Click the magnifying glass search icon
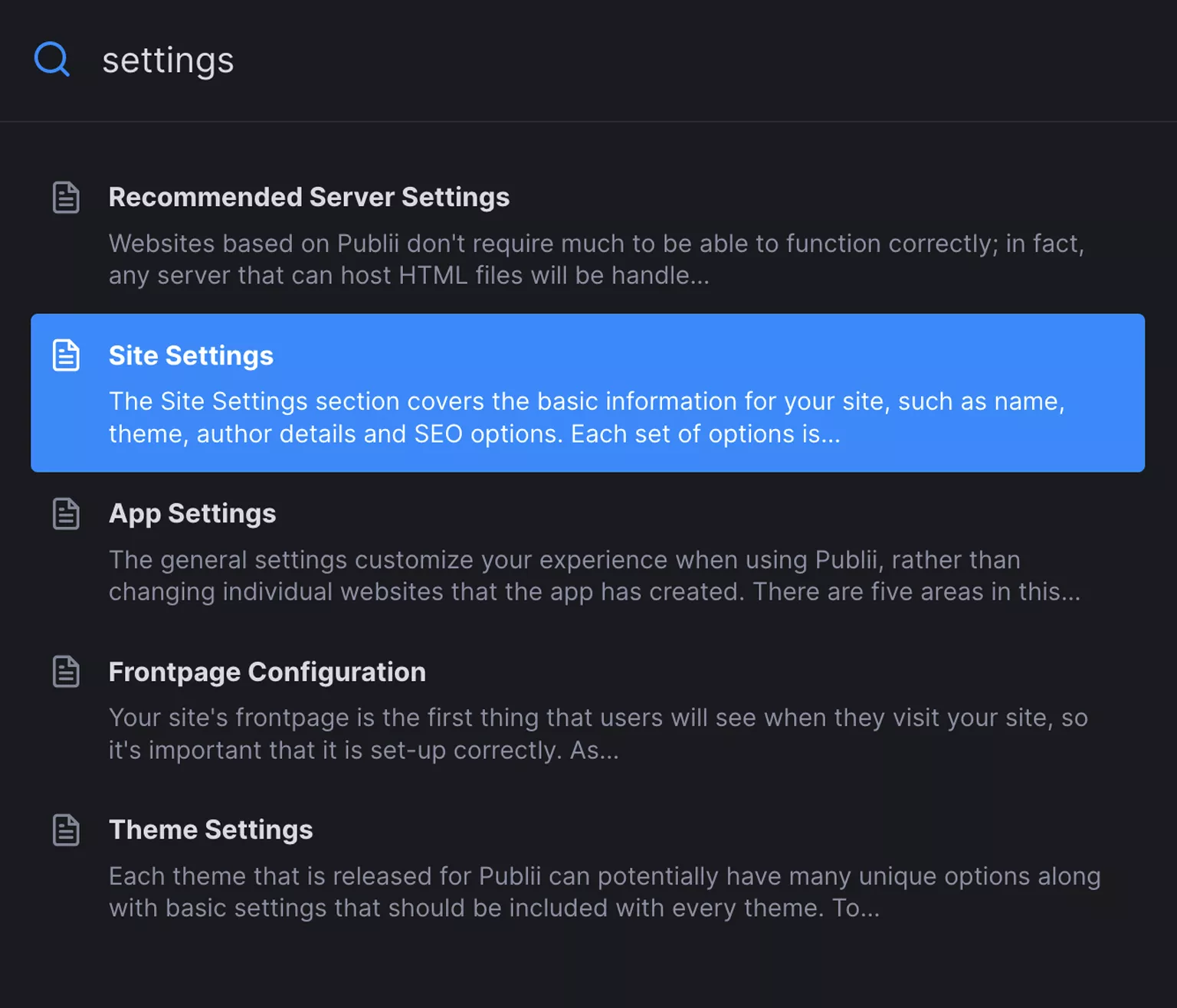 click(51, 59)
